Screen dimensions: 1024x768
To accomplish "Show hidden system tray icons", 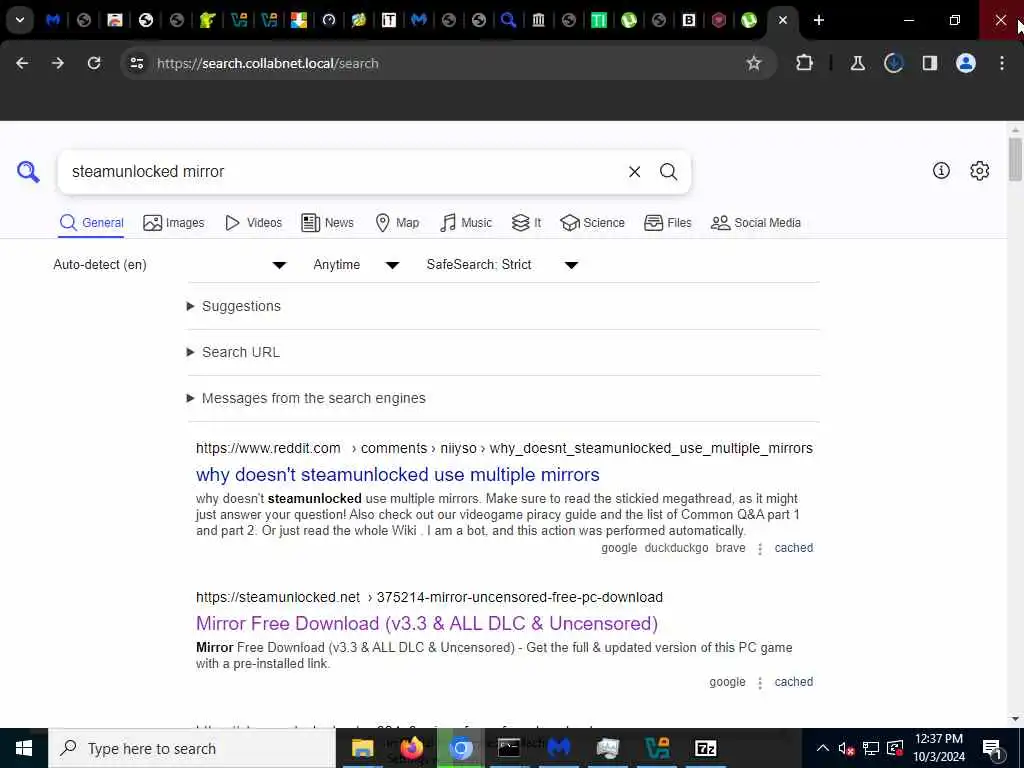I will (x=822, y=748).
